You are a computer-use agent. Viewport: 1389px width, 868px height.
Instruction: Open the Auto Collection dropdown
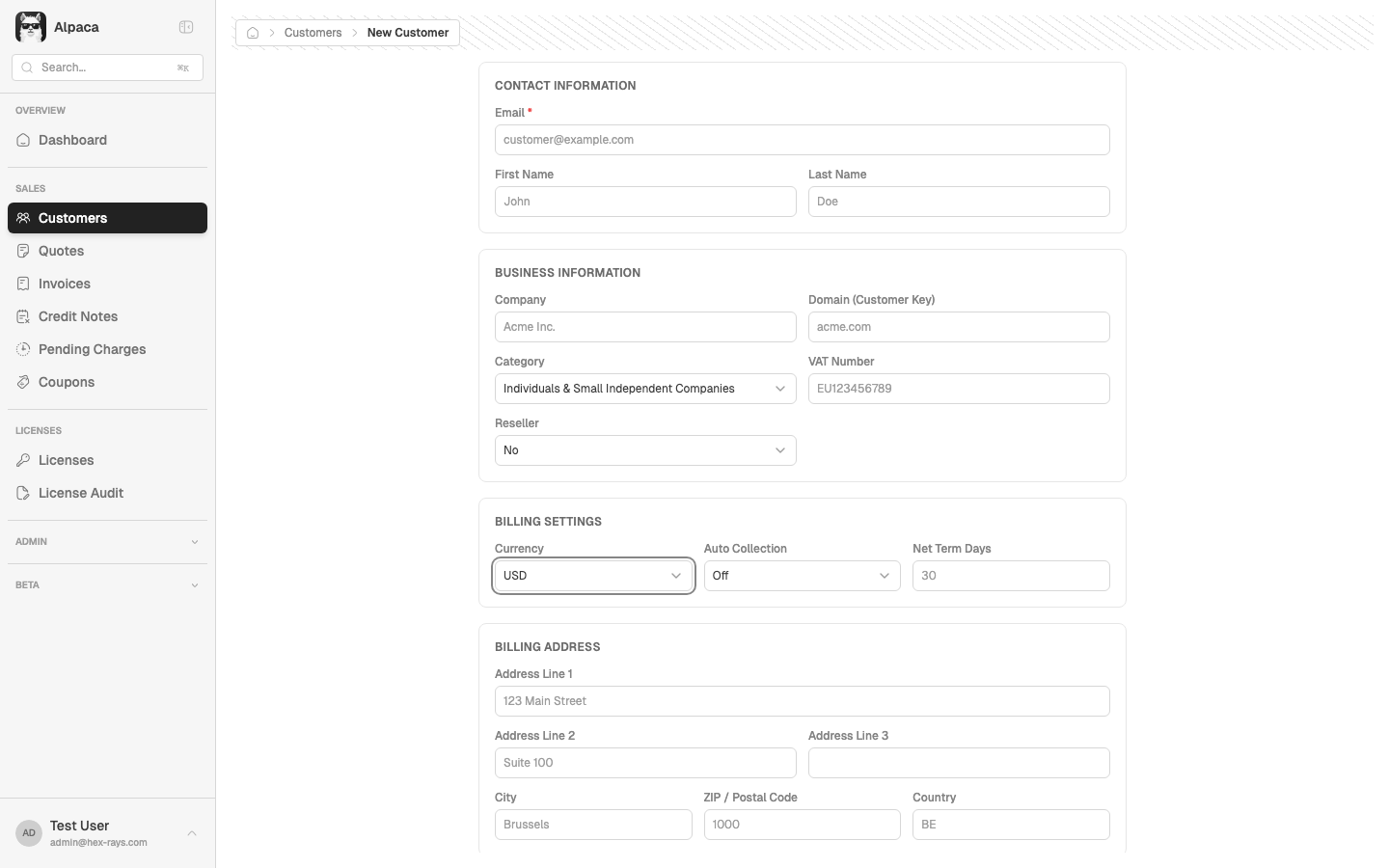pyautogui.click(x=802, y=576)
